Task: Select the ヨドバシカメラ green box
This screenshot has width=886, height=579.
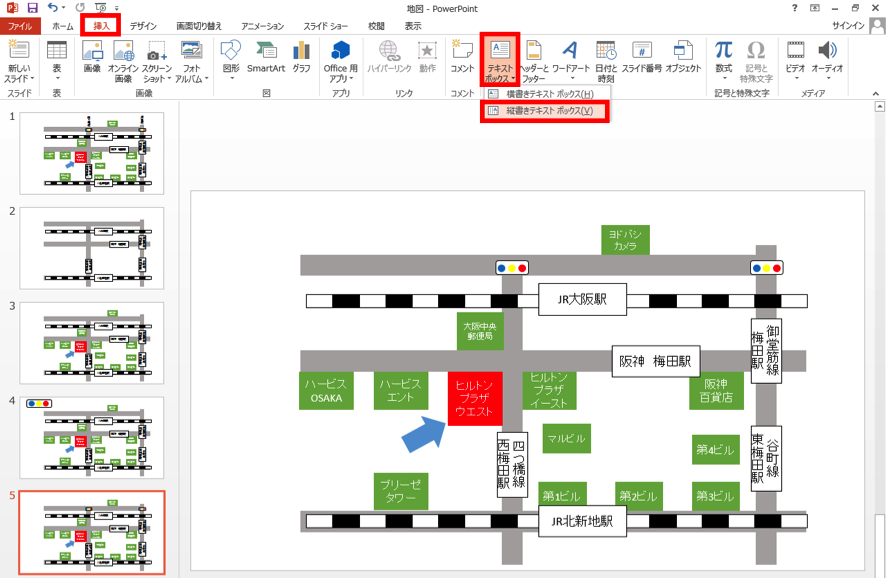Action: [625, 240]
